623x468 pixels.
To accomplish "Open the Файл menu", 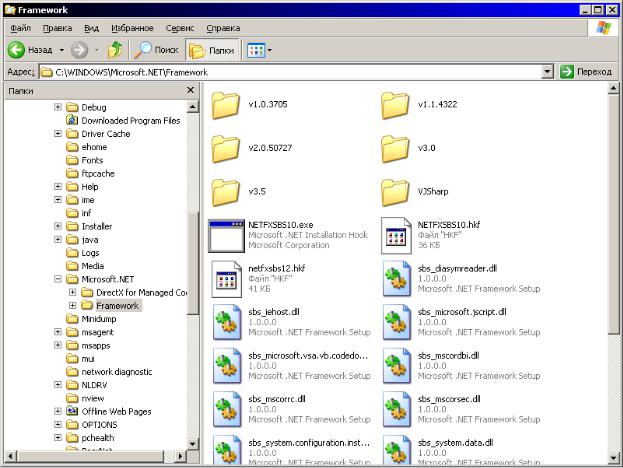I will (x=21, y=28).
